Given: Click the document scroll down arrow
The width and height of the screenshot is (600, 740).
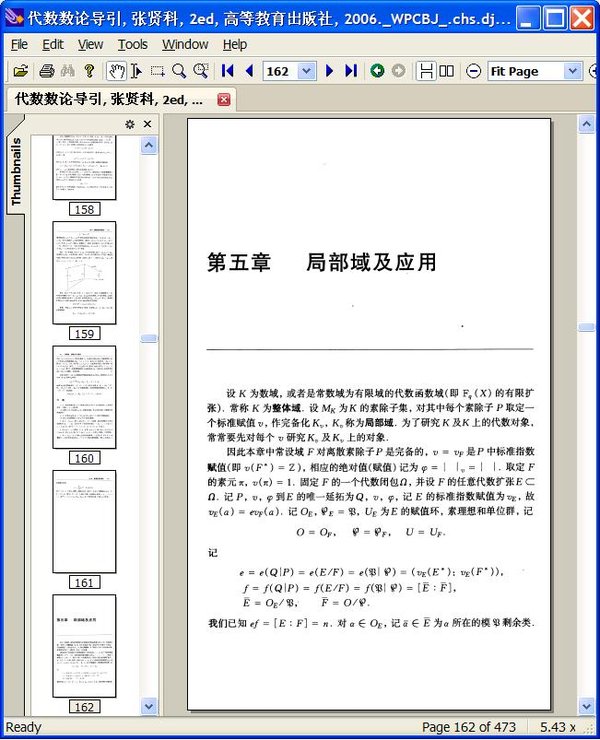Looking at the screenshot, I should [x=586, y=706].
